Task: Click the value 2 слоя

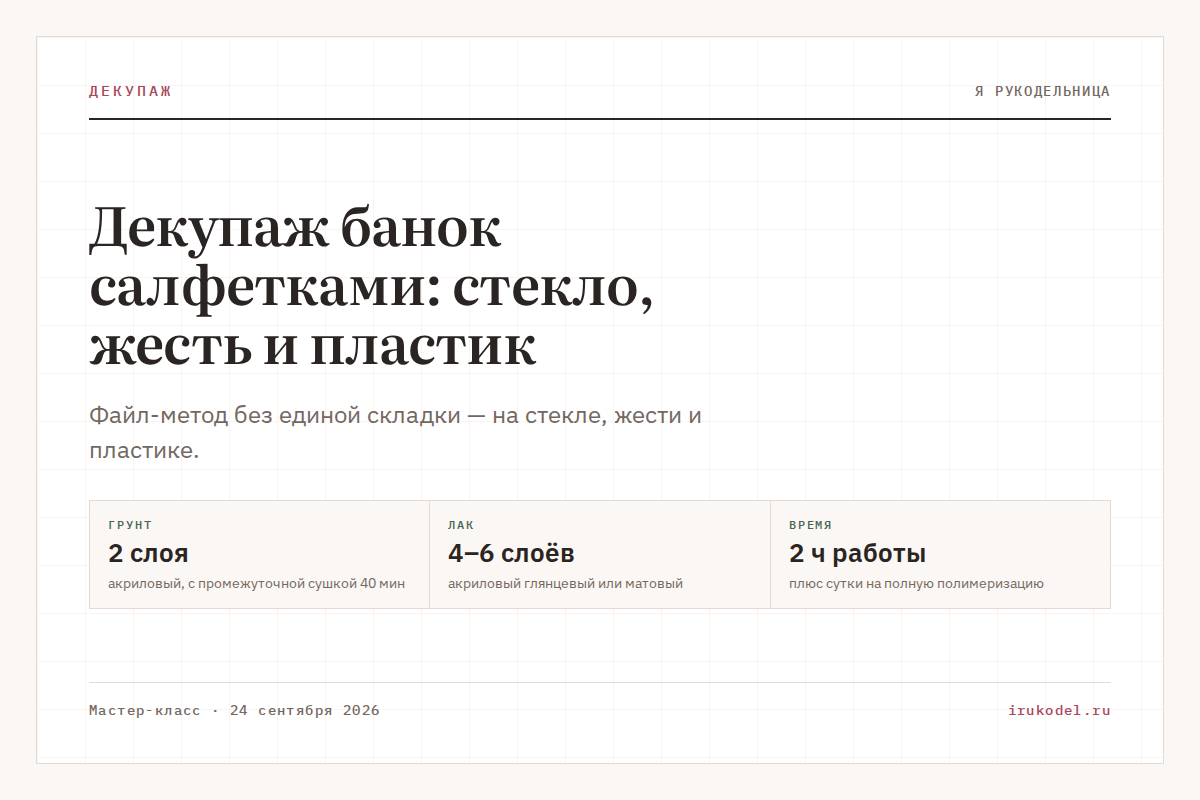Action: pyautogui.click(x=148, y=554)
